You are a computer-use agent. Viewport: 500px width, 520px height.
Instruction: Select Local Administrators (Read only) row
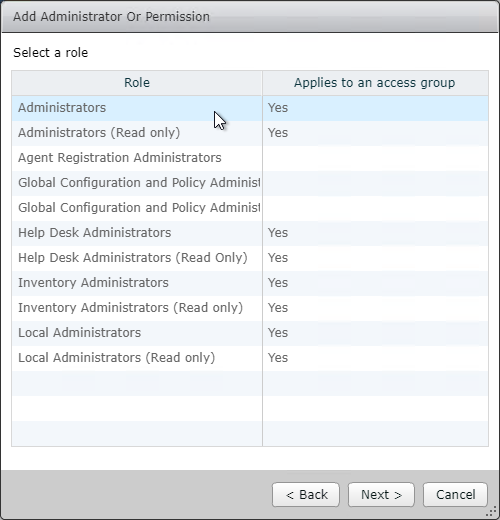coord(250,358)
